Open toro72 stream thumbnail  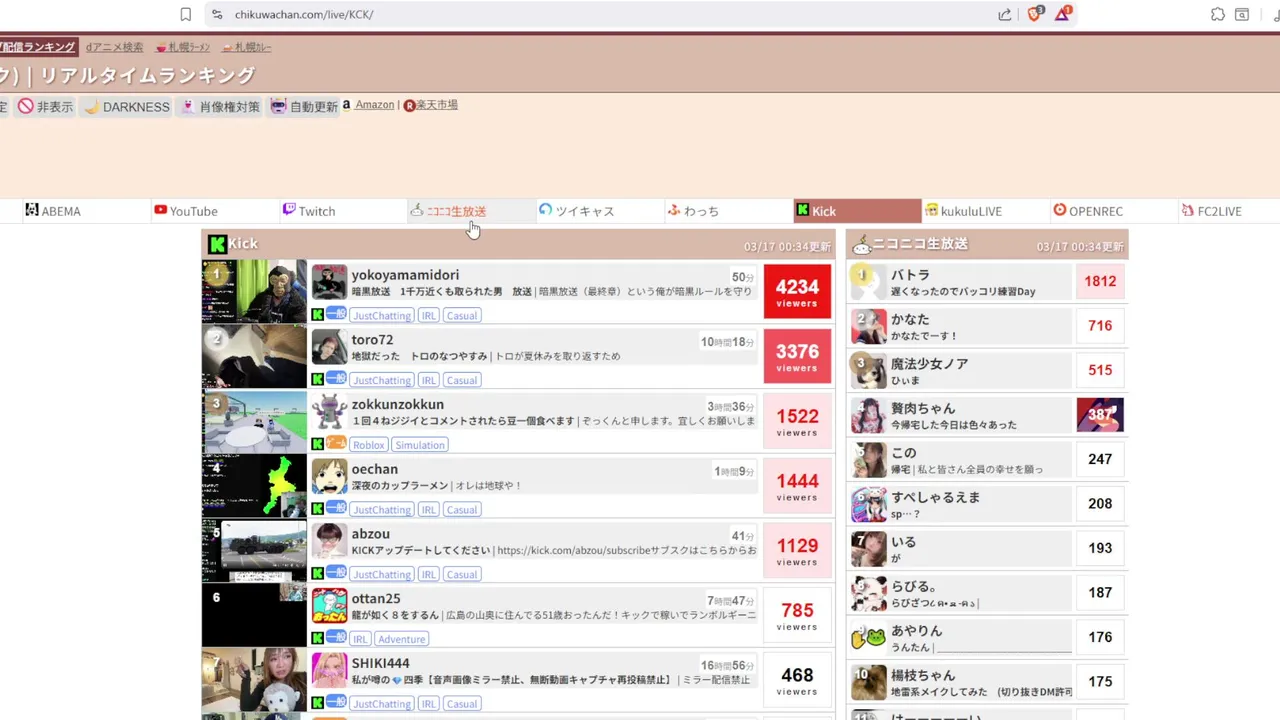tap(254, 356)
